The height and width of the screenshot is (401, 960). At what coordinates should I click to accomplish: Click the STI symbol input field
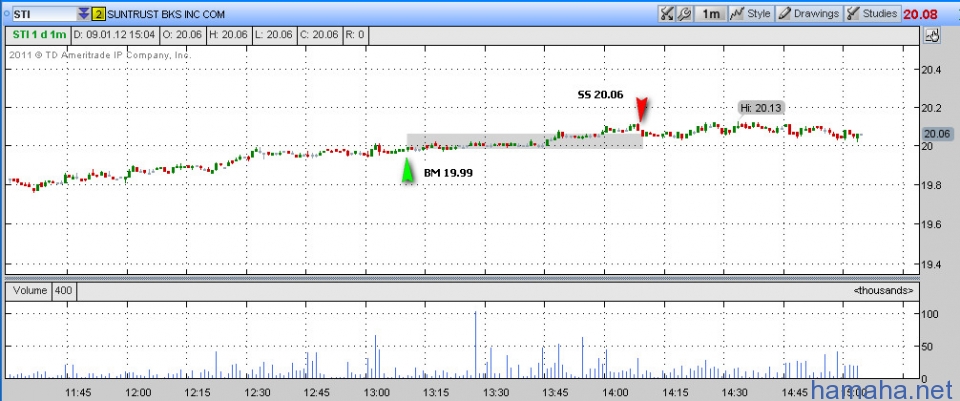pyautogui.click(x=44, y=13)
